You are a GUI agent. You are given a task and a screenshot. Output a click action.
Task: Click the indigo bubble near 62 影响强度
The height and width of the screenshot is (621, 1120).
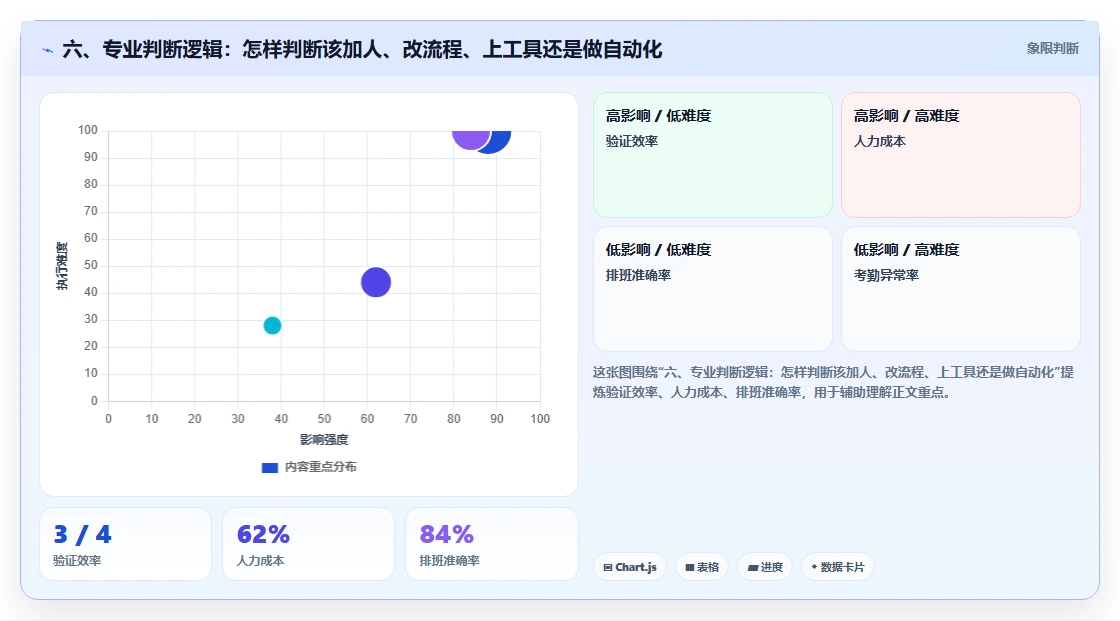[376, 282]
